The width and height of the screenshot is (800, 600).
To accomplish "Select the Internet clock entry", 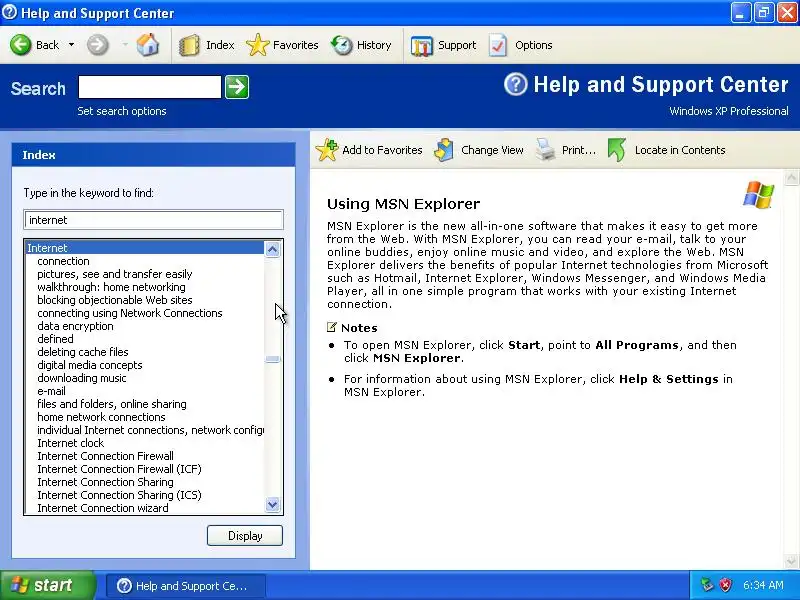I will [70, 443].
